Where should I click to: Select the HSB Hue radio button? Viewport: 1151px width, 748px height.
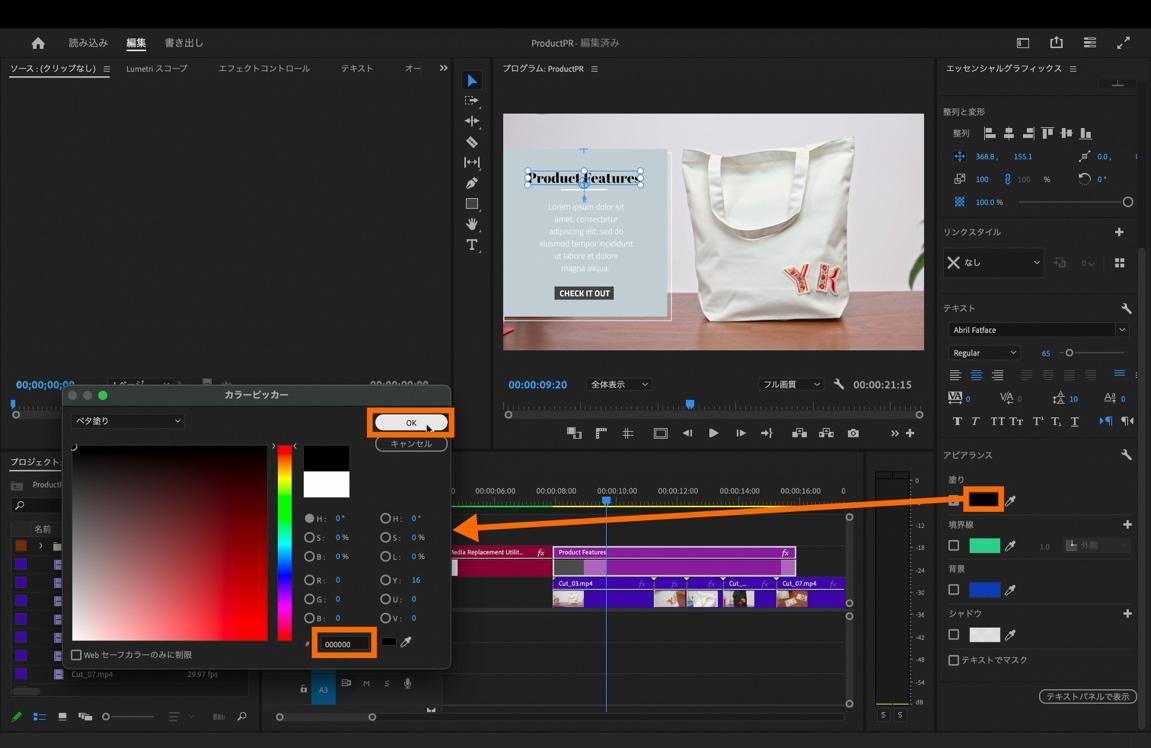tap(309, 518)
